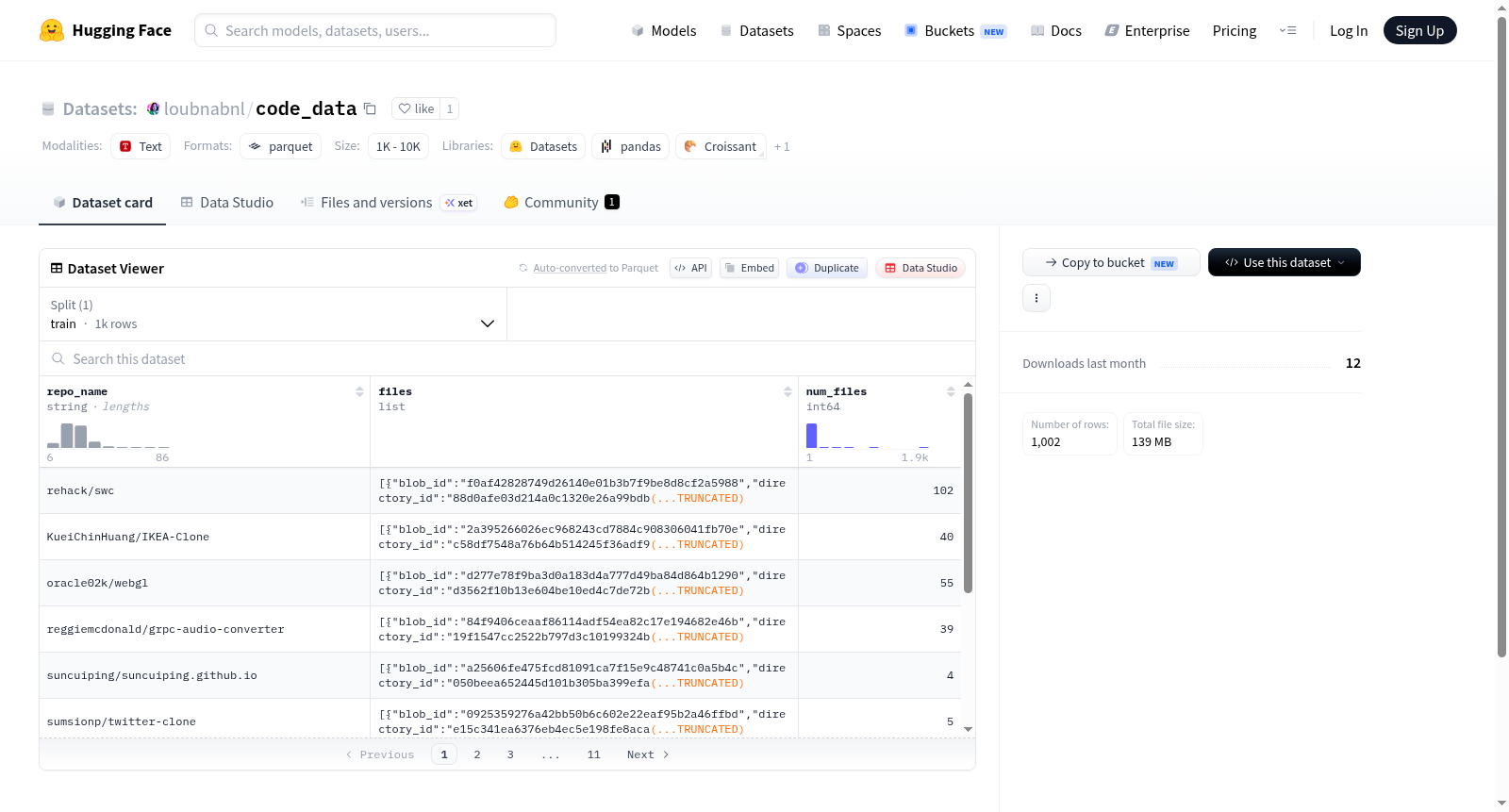Click the num_files histogram first bar
Viewport: 1509px width, 812px height.
click(811, 435)
